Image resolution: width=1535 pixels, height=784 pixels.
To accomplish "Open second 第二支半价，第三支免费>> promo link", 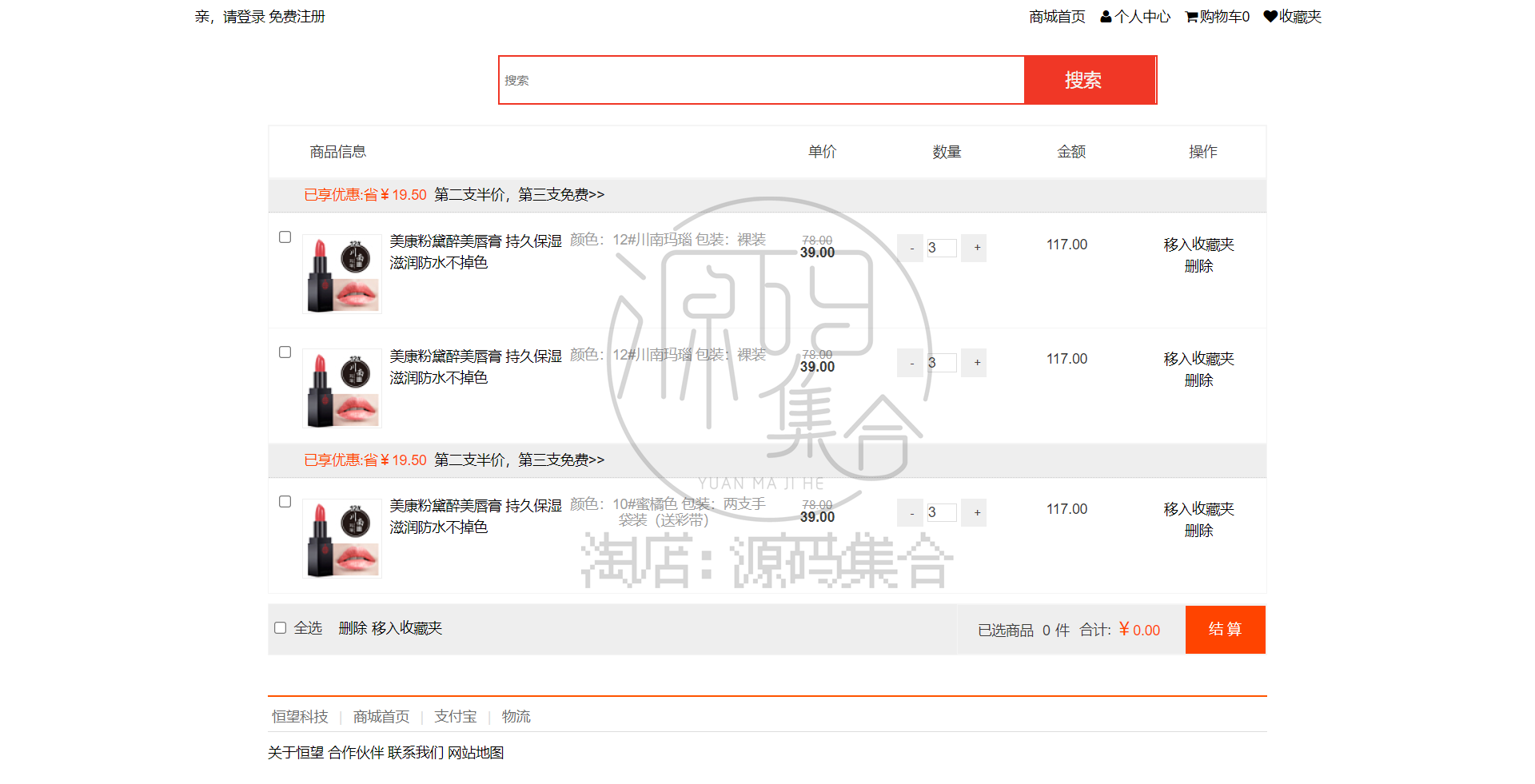I will 519,460.
